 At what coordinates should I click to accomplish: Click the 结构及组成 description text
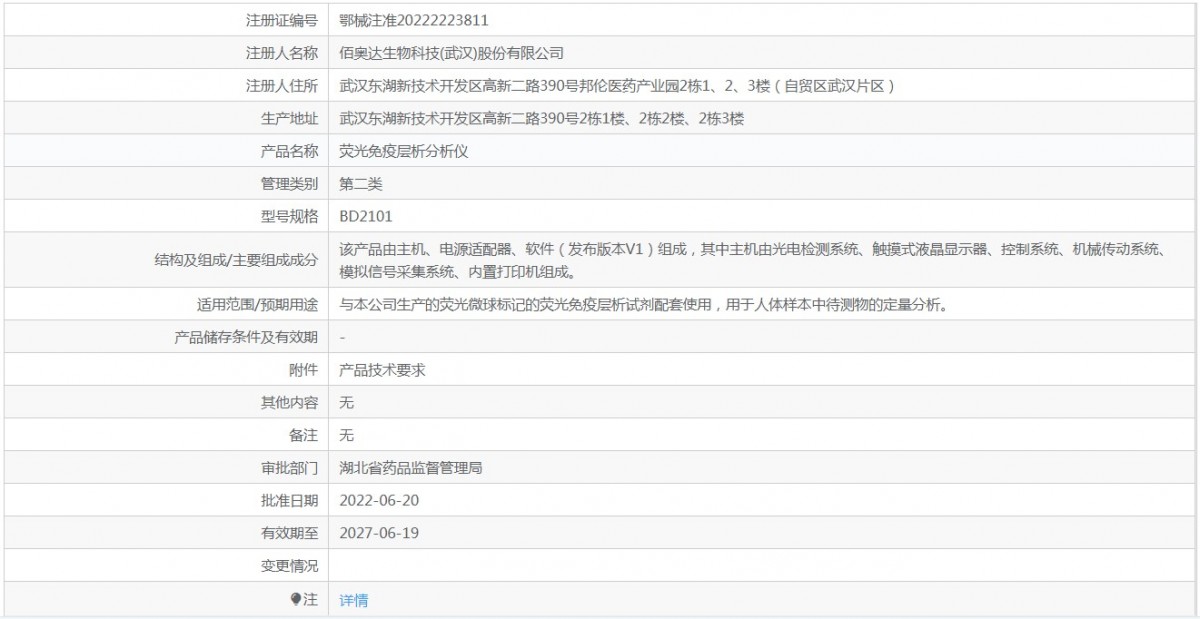tap(752, 260)
